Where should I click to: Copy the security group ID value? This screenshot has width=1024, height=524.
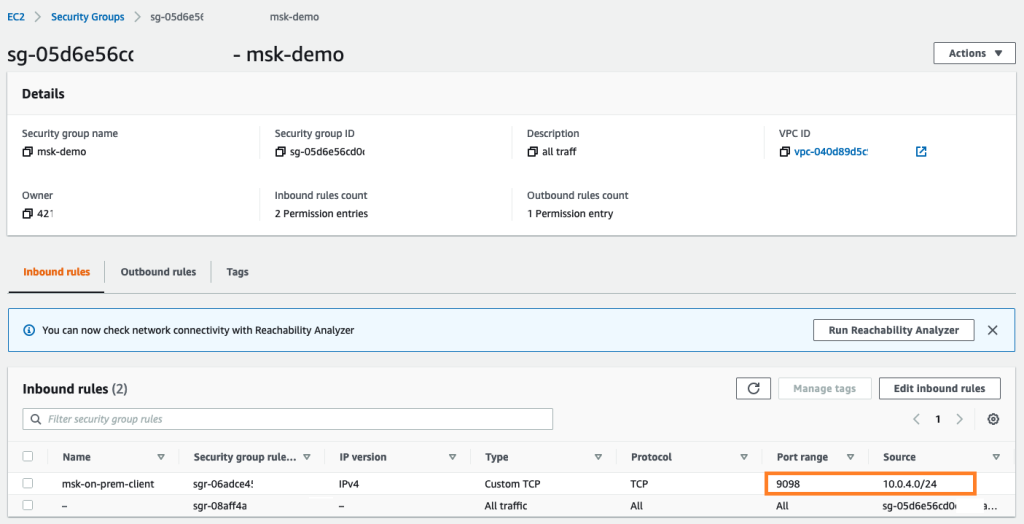280,152
